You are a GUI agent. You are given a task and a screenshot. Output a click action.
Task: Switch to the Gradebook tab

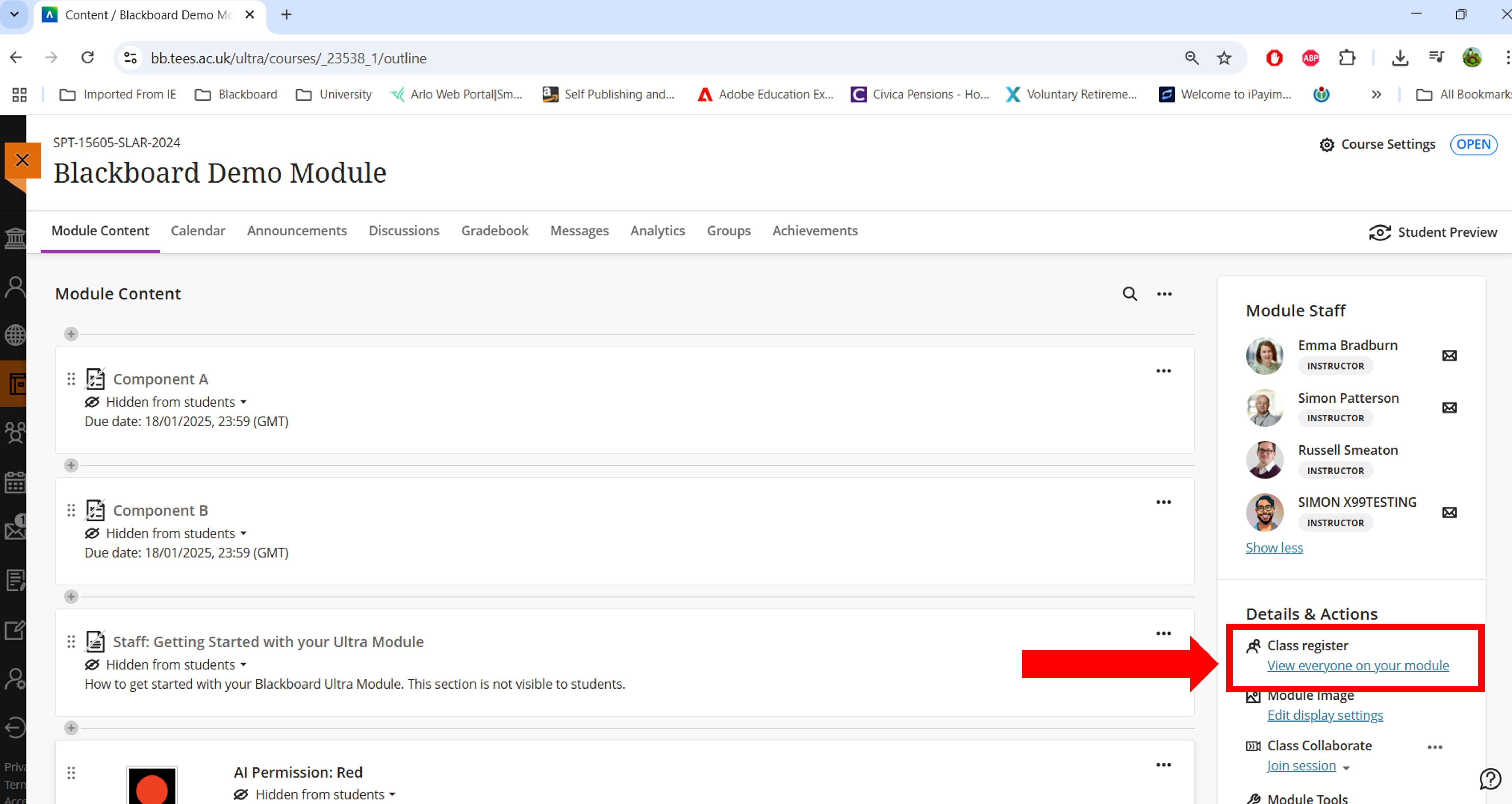point(495,231)
